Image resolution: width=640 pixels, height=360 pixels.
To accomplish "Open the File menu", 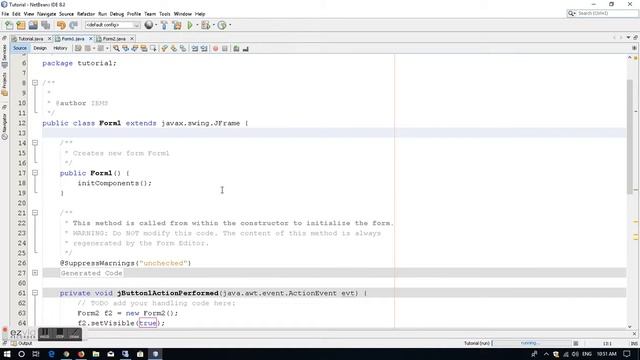I will [x=5, y=14].
